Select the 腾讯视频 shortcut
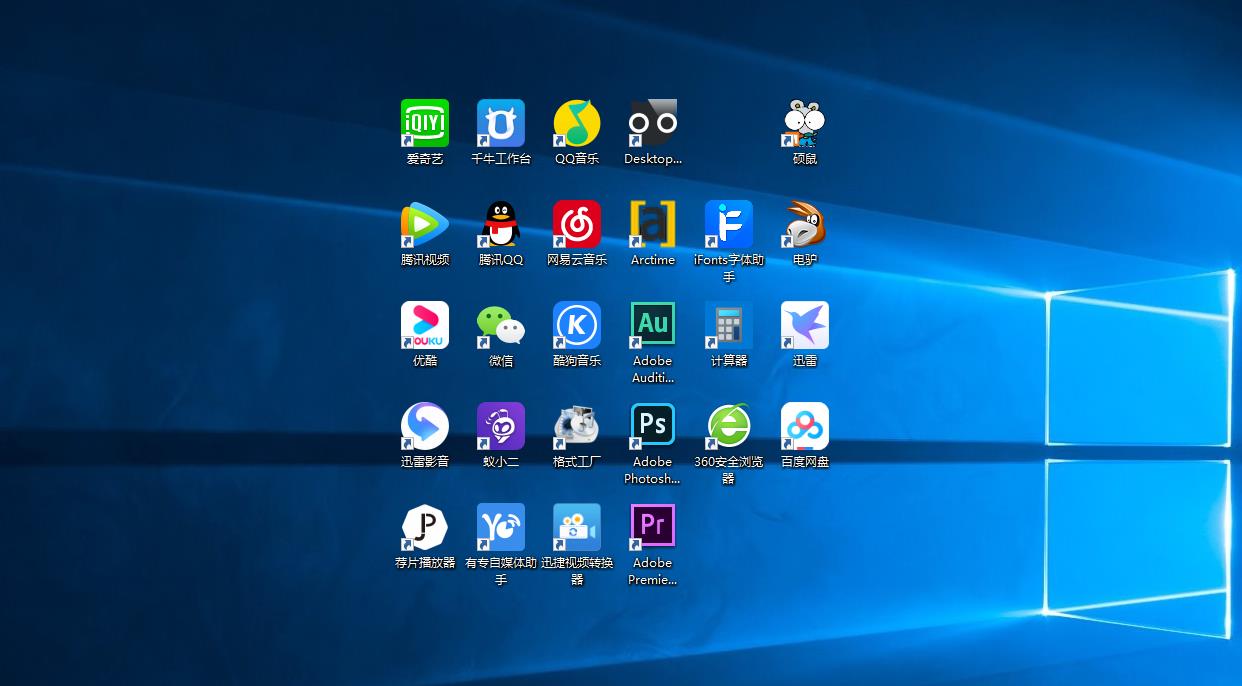1242x686 pixels. pyautogui.click(x=425, y=224)
